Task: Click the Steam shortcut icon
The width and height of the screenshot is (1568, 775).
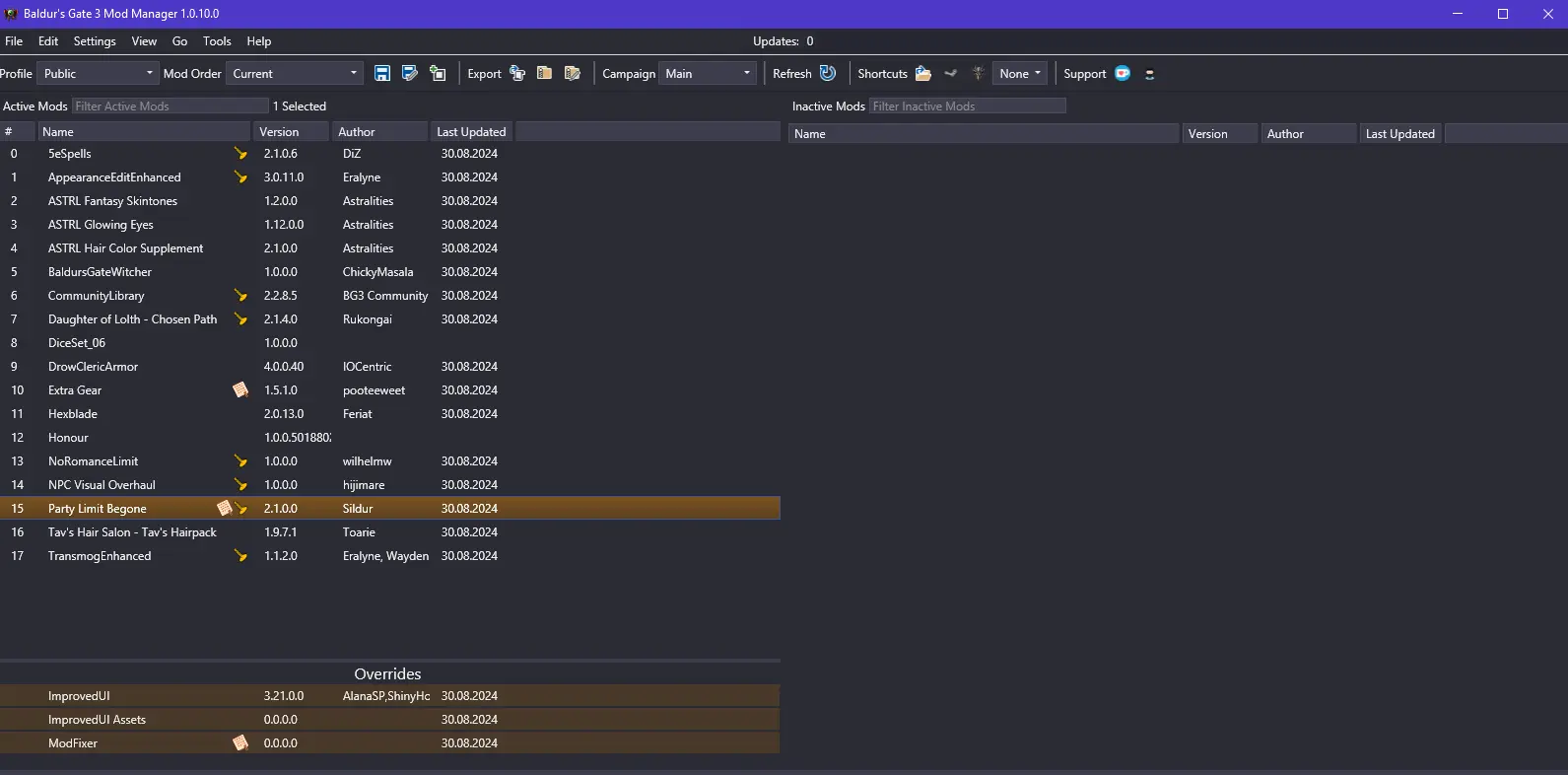Action: click(x=951, y=74)
